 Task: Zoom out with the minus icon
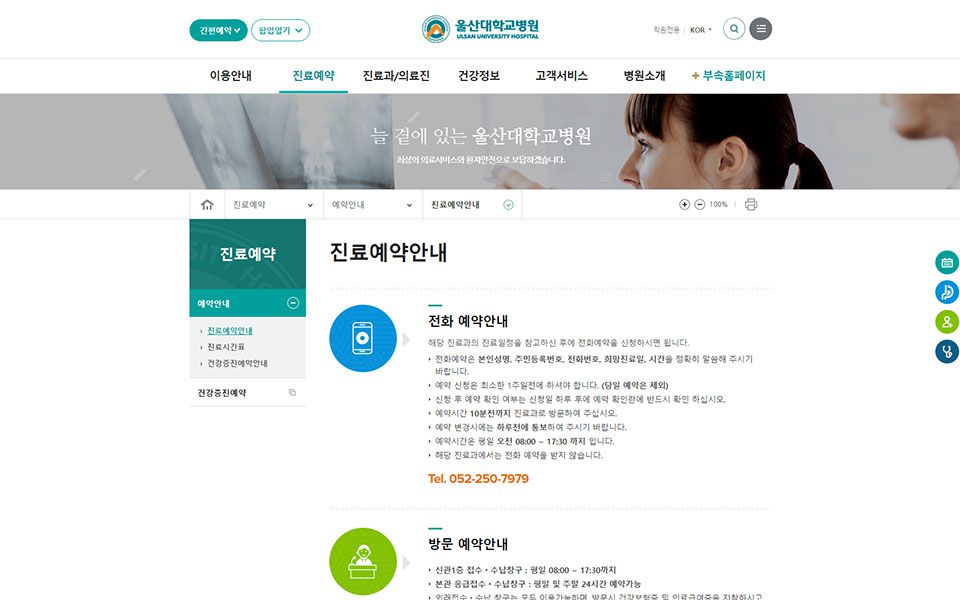click(x=700, y=204)
